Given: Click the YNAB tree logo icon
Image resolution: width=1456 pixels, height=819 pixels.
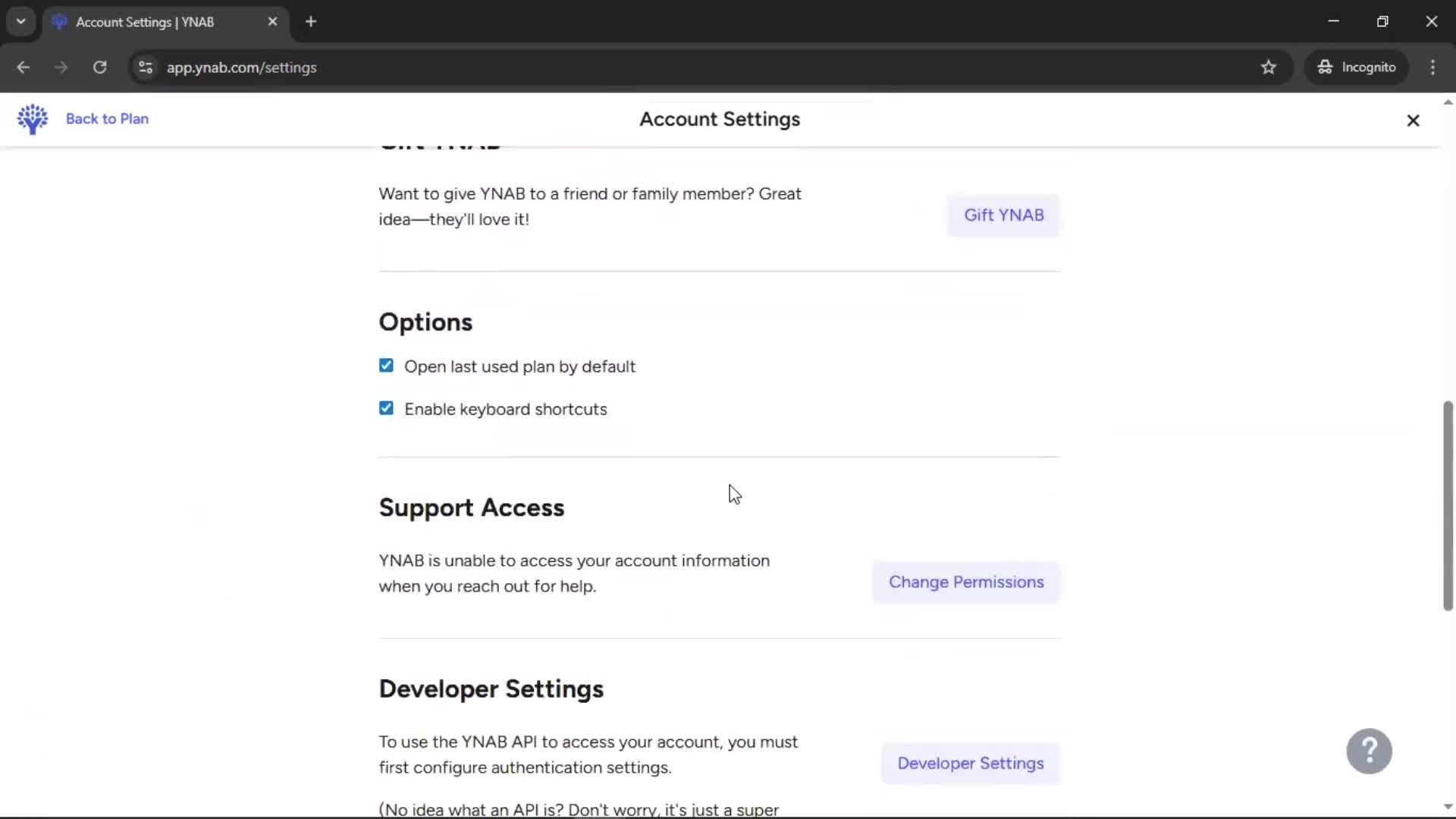Looking at the screenshot, I should click(33, 119).
